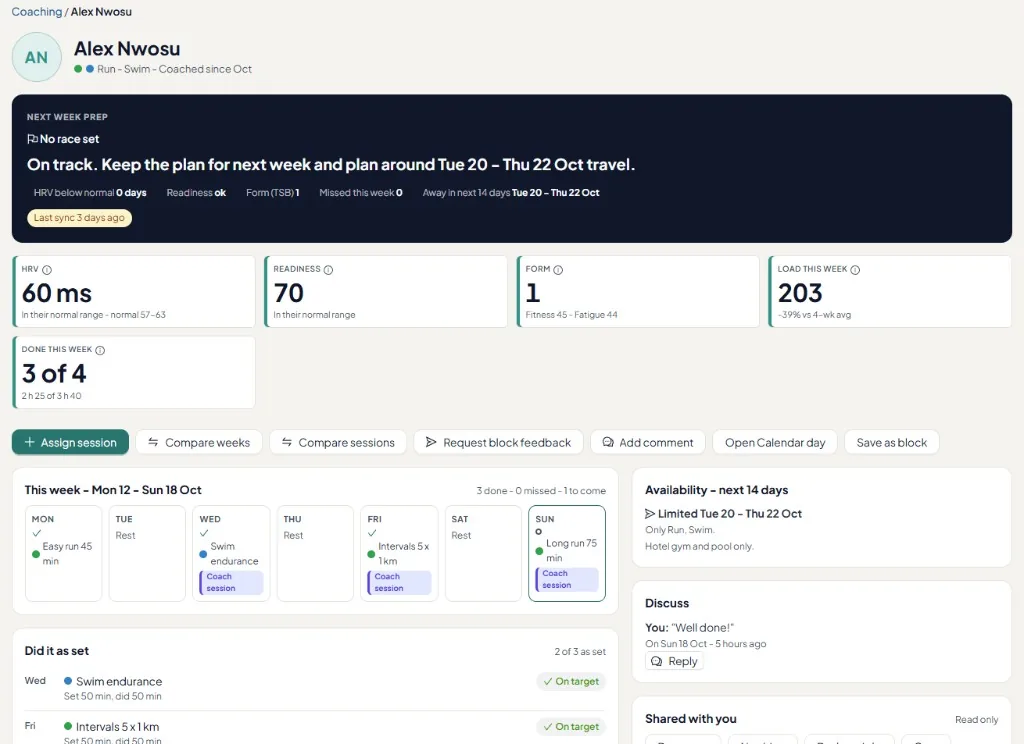Click the flag icon beside No race set

point(32,139)
